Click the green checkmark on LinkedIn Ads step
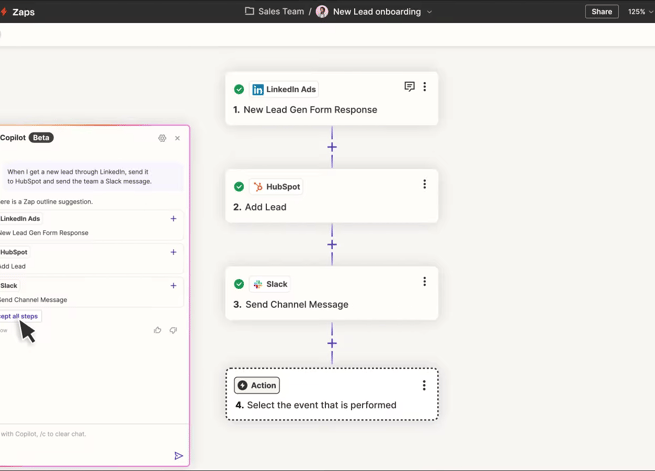 click(x=239, y=89)
